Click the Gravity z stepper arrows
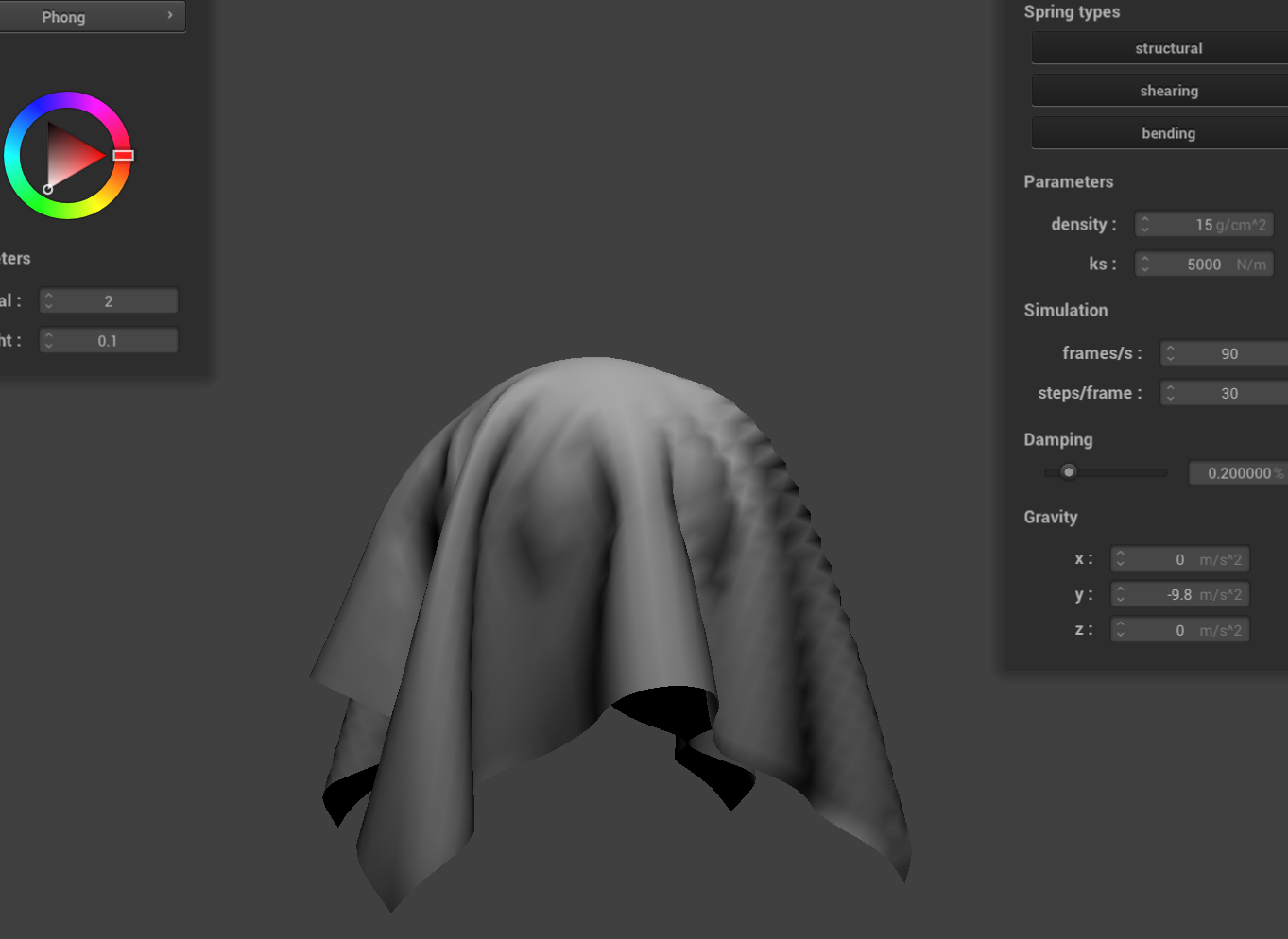Screen dimensions: 1288x939 (x=1120, y=630)
